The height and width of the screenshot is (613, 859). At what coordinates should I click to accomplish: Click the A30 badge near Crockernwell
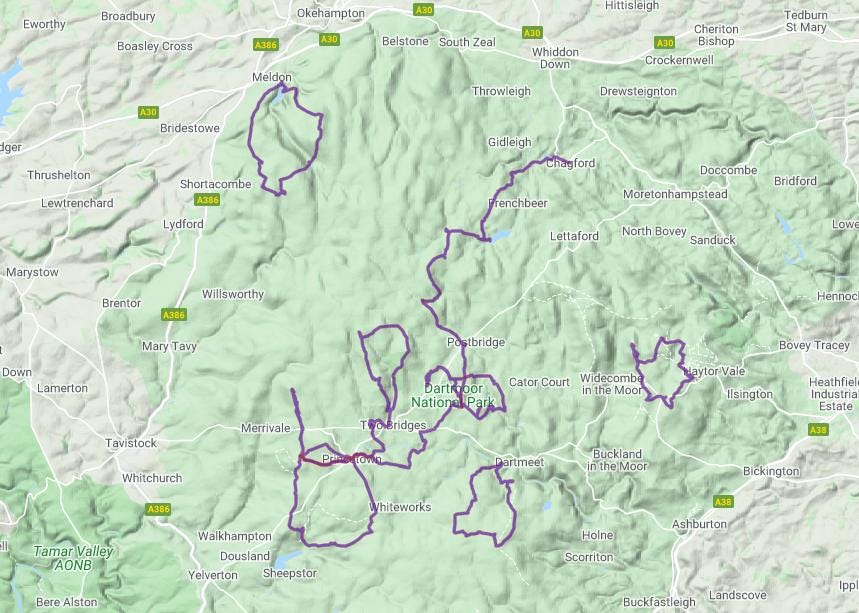tap(665, 43)
